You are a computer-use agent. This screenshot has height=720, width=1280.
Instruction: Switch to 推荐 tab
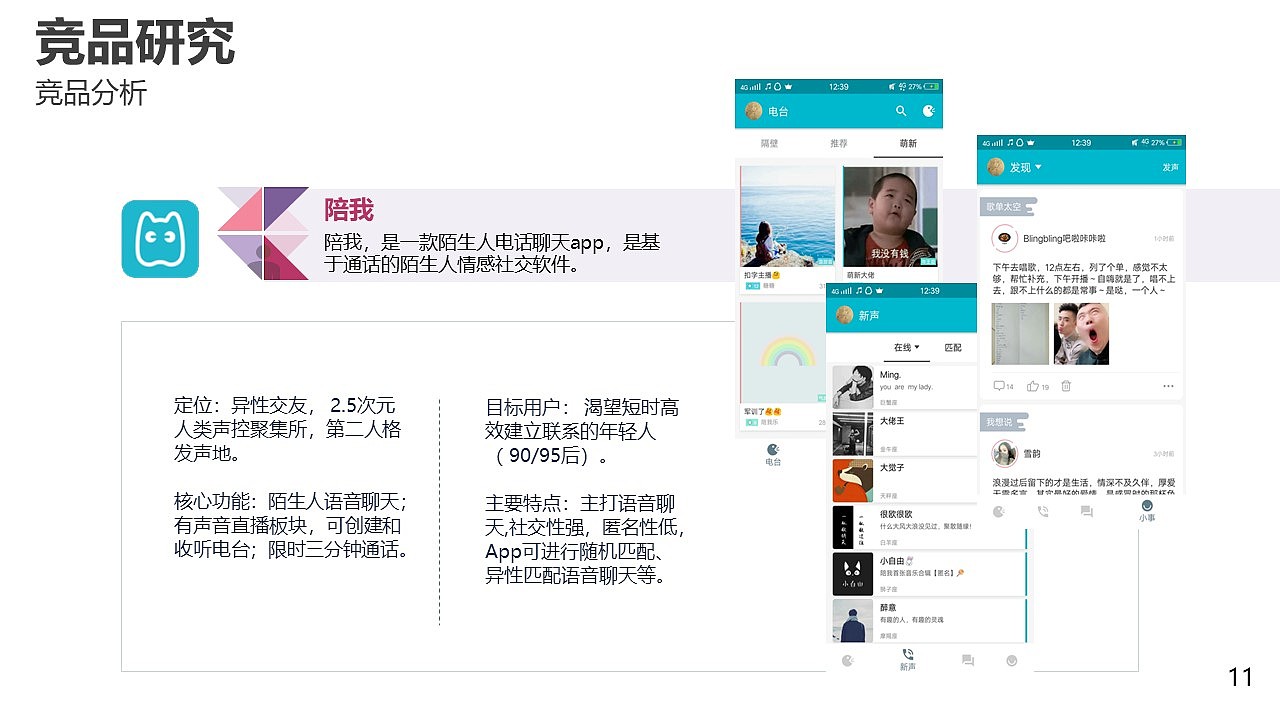click(x=838, y=143)
